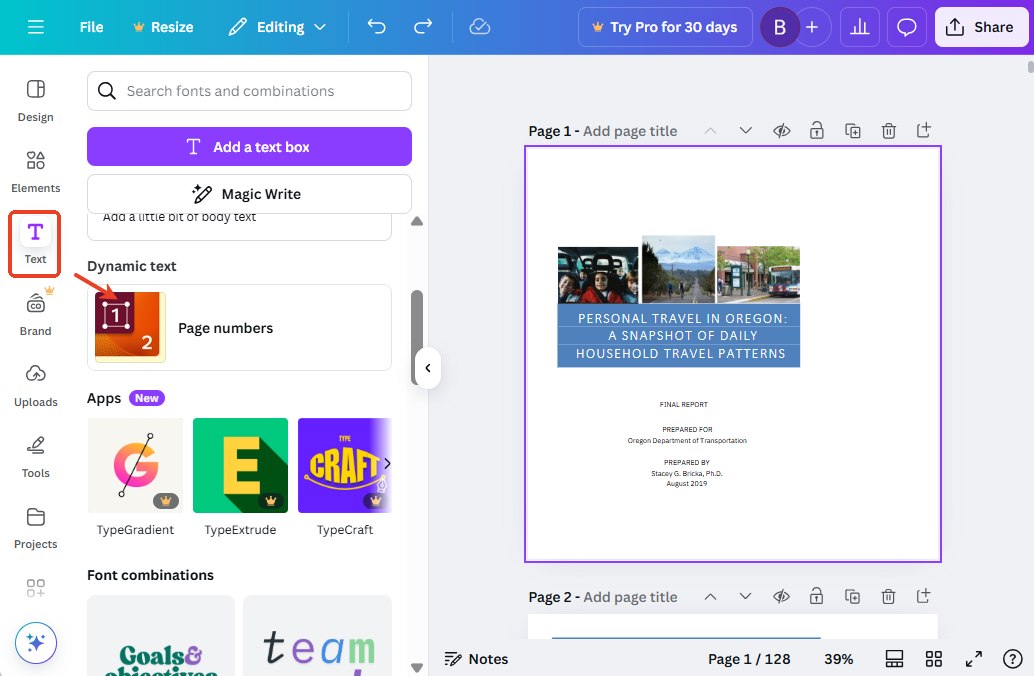Open the Editing mode dropdown
The image size is (1034, 676).
tap(277, 27)
